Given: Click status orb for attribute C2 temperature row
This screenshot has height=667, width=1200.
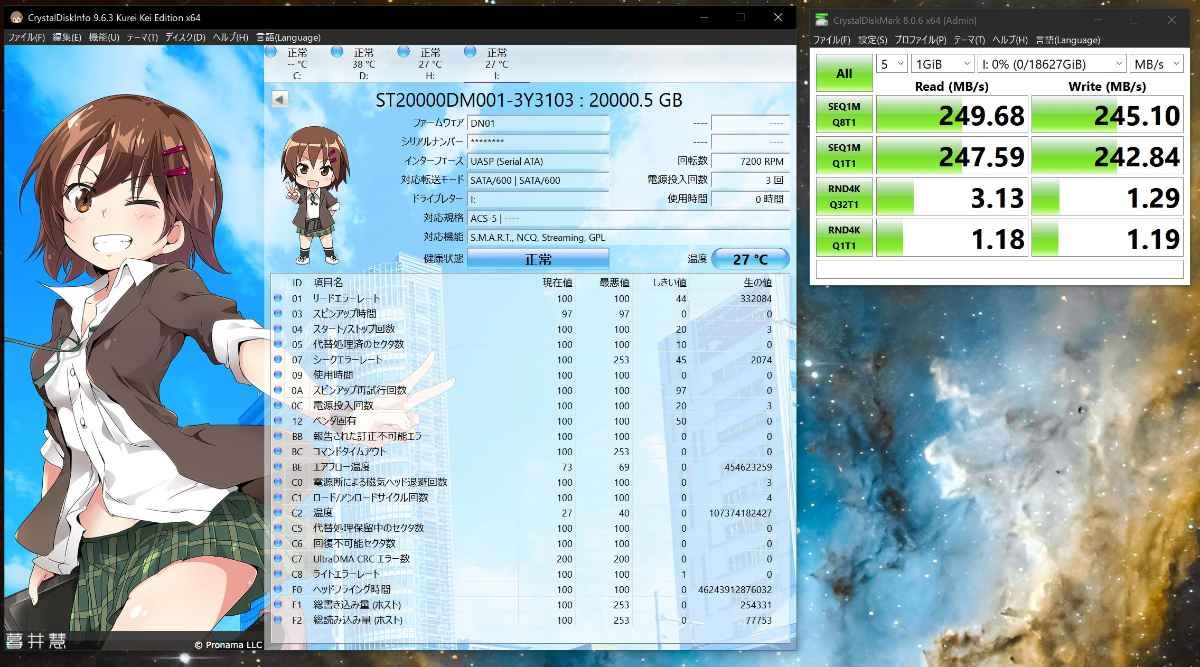Looking at the screenshot, I should coord(278,513).
